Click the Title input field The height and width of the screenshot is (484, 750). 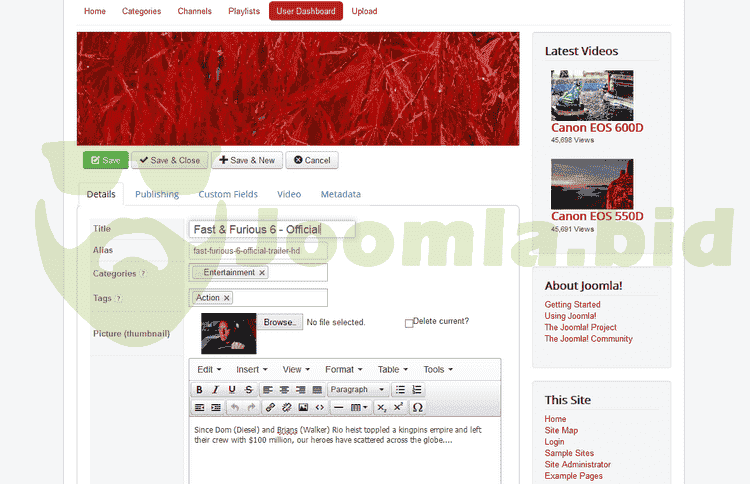[271, 229]
